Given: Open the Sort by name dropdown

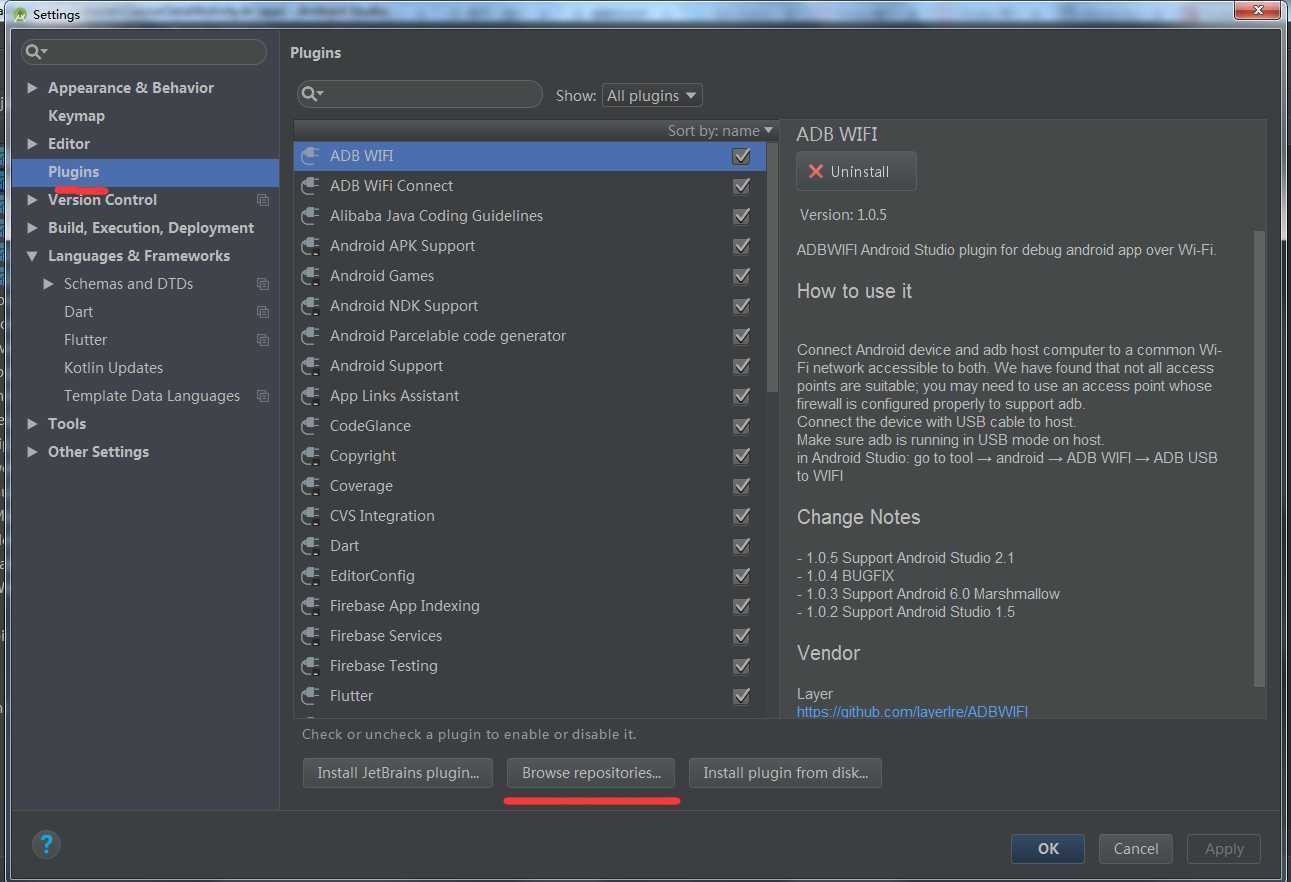Looking at the screenshot, I should [720, 131].
